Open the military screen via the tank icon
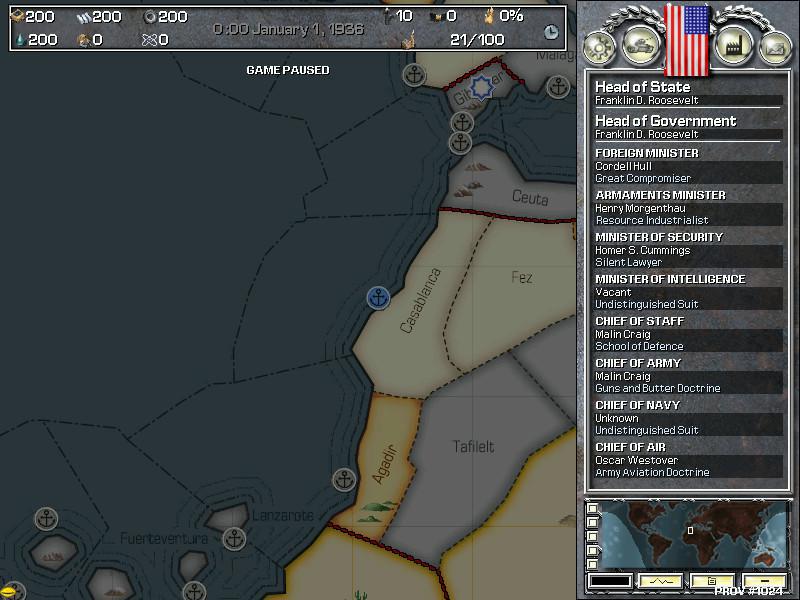The image size is (800, 600). pyautogui.click(x=639, y=43)
